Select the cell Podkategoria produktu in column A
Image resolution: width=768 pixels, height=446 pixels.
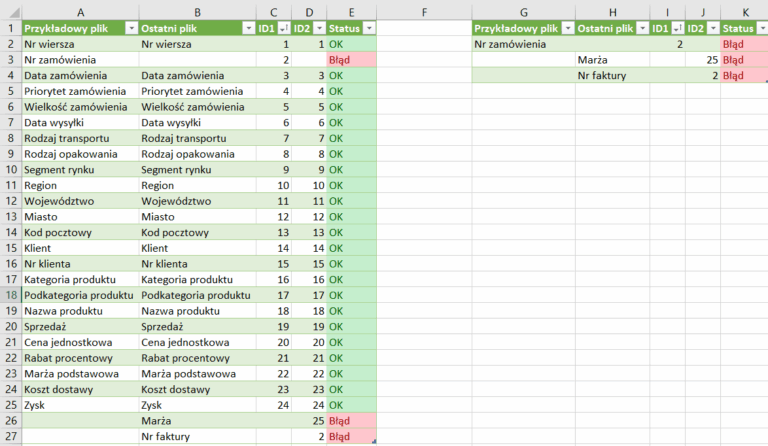tap(78, 295)
